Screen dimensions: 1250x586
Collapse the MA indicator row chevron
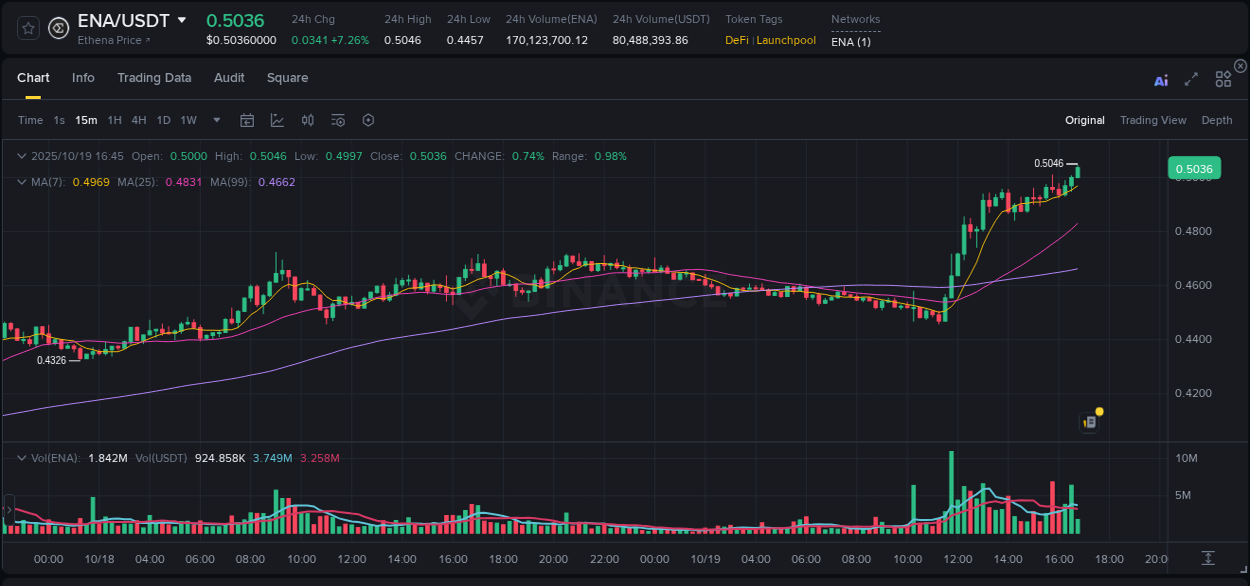pyautogui.click(x=22, y=182)
